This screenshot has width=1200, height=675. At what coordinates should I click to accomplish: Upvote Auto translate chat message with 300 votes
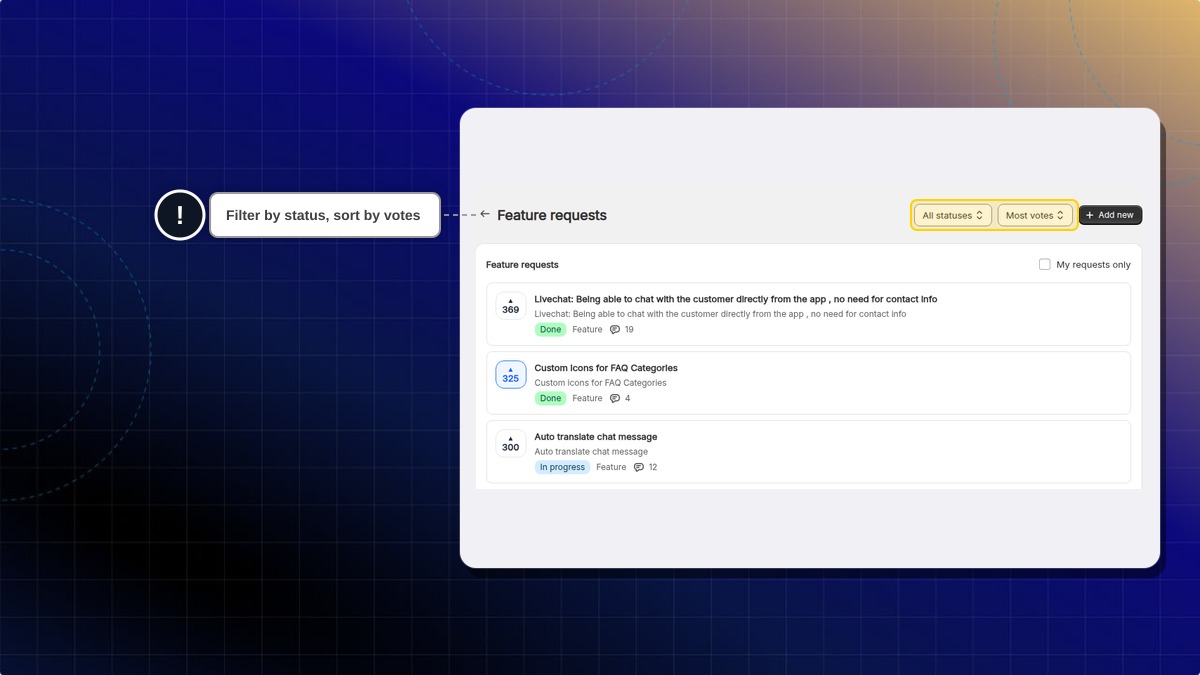point(511,443)
